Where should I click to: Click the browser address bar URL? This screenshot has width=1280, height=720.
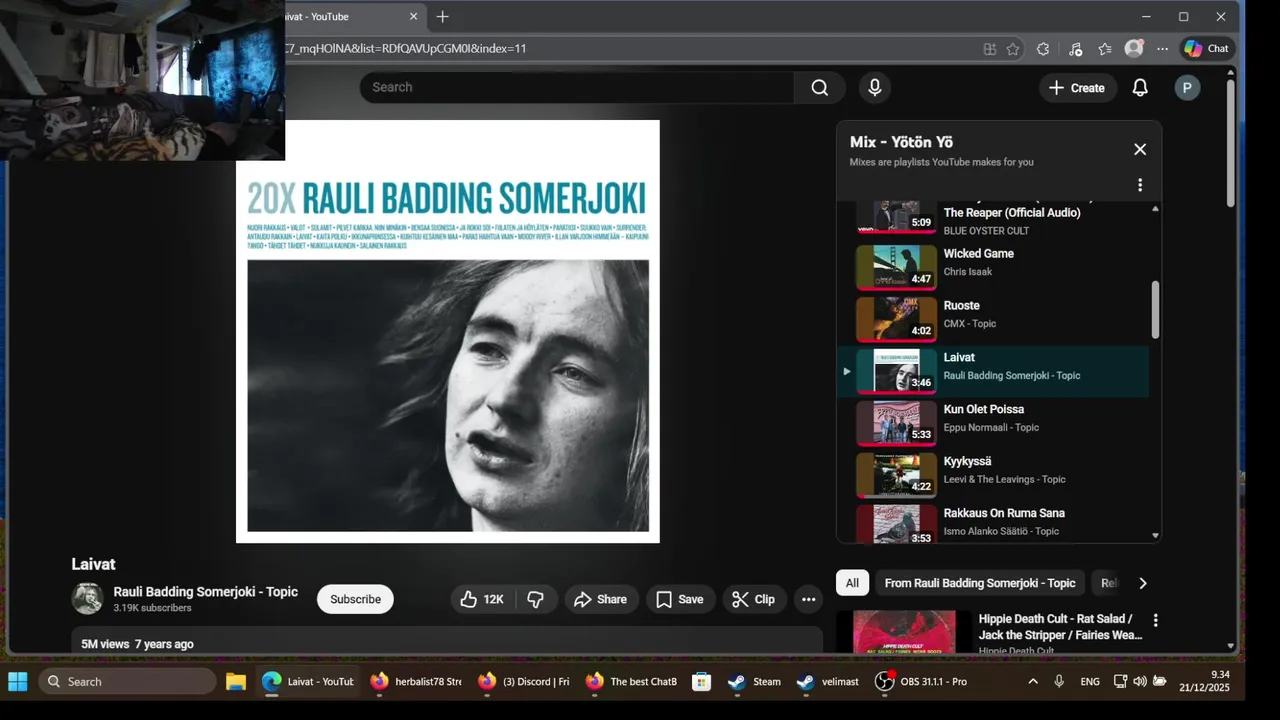click(x=406, y=48)
